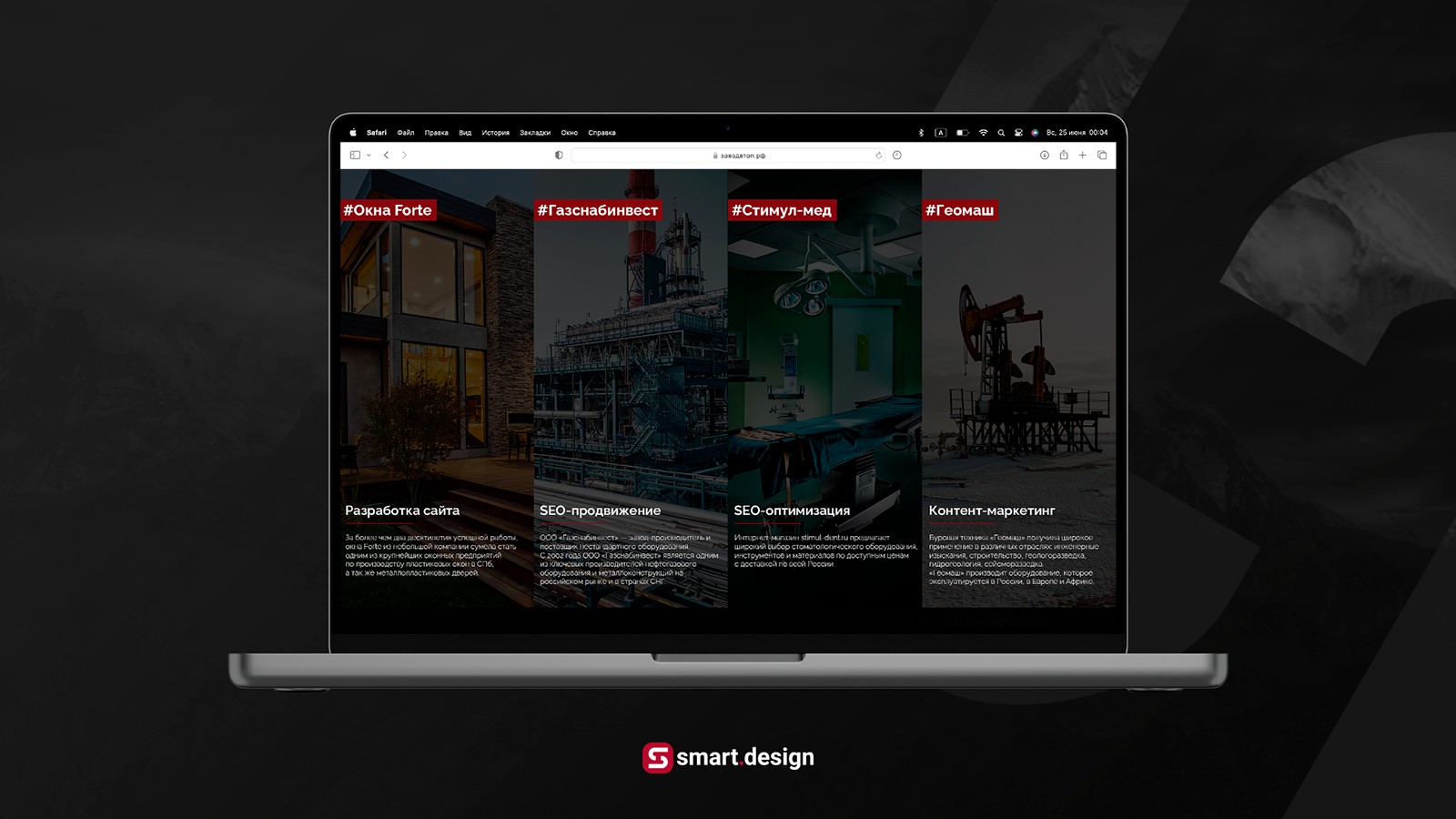Viewport: 1456px width, 819px height.
Task: Focus the заводвтоп.рф address bar
Action: click(x=727, y=156)
